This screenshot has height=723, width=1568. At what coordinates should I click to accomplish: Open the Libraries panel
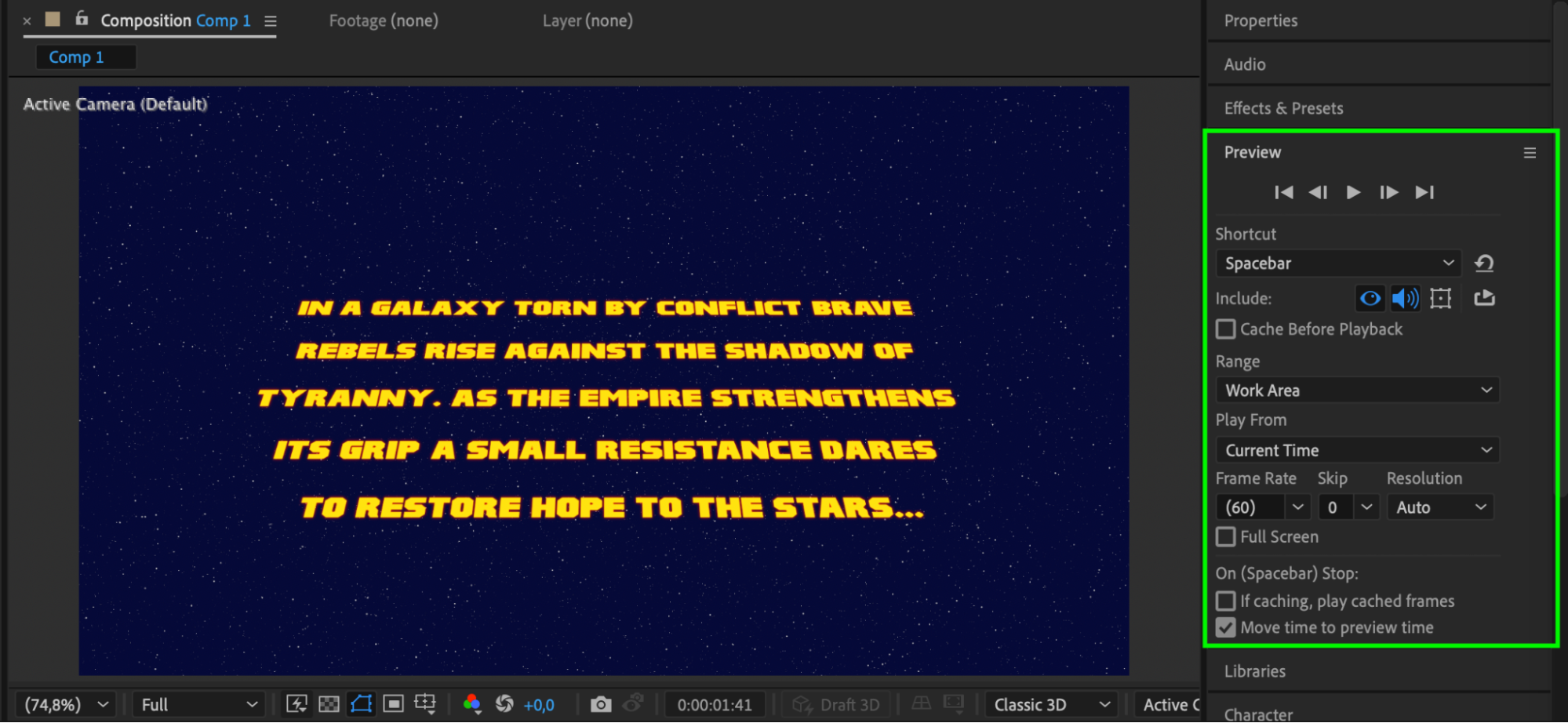1255,671
